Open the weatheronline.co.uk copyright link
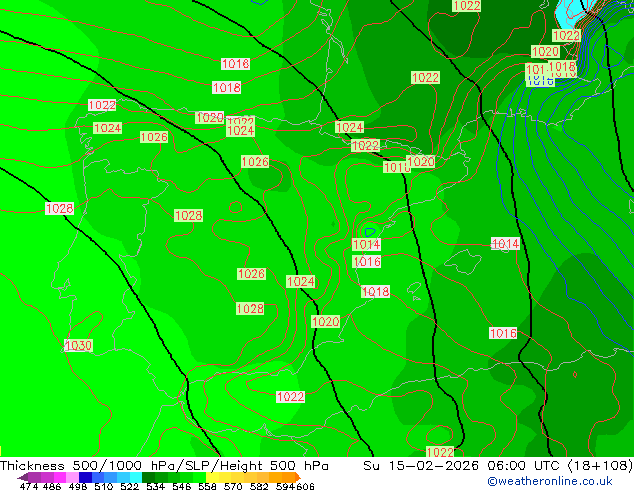This screenshot has width=634, height=490. coord(550,481)
